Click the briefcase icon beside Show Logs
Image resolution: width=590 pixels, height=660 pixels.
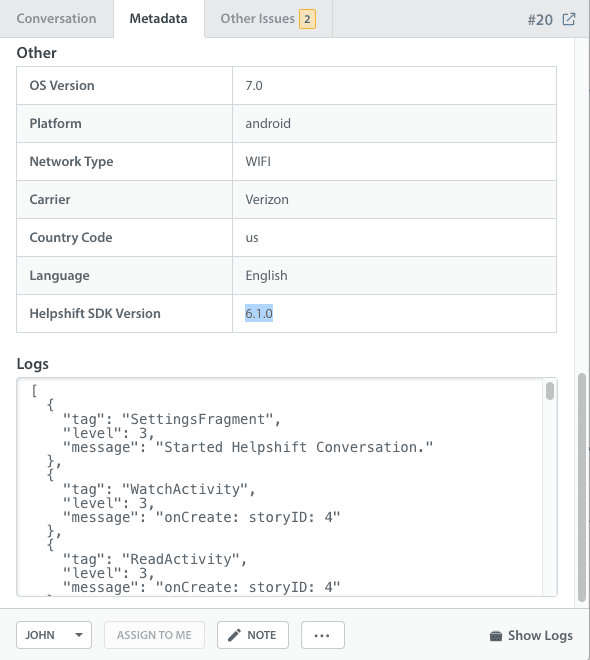click(496, 636)
